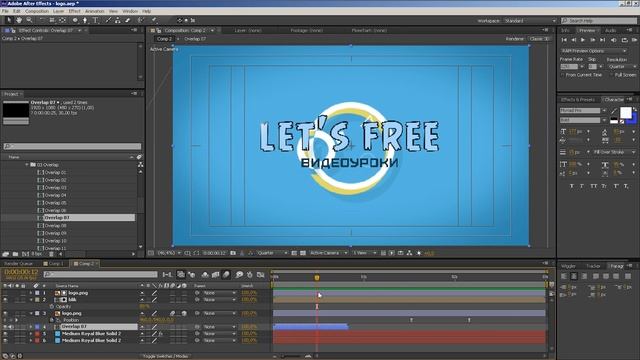Enable From Current Time checkbox
Viewport: 640px width, 360px height.
[563, 75]
